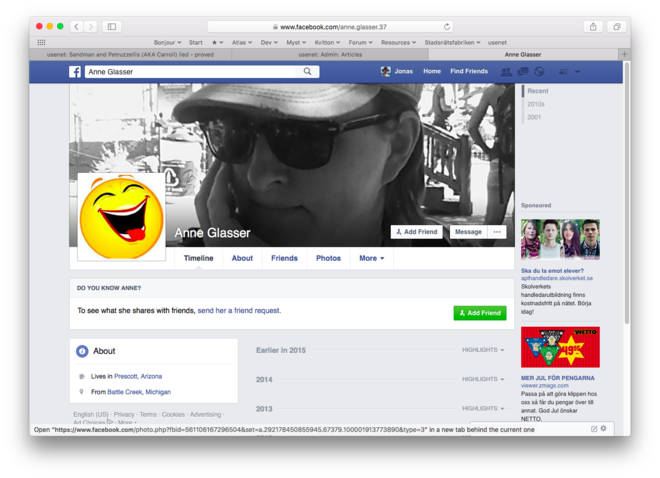The width and height of the screenshot is (660, 478).
Task: Open friend requests icon in header
Action: pyautogui.click(x=506, y=72)
